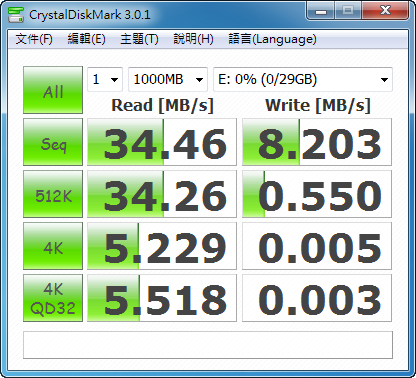Click the 4K QD32 write result 0.003
The height and width of the screenshot is (378, 416).
pyautogui.click(x=317, y=298)
